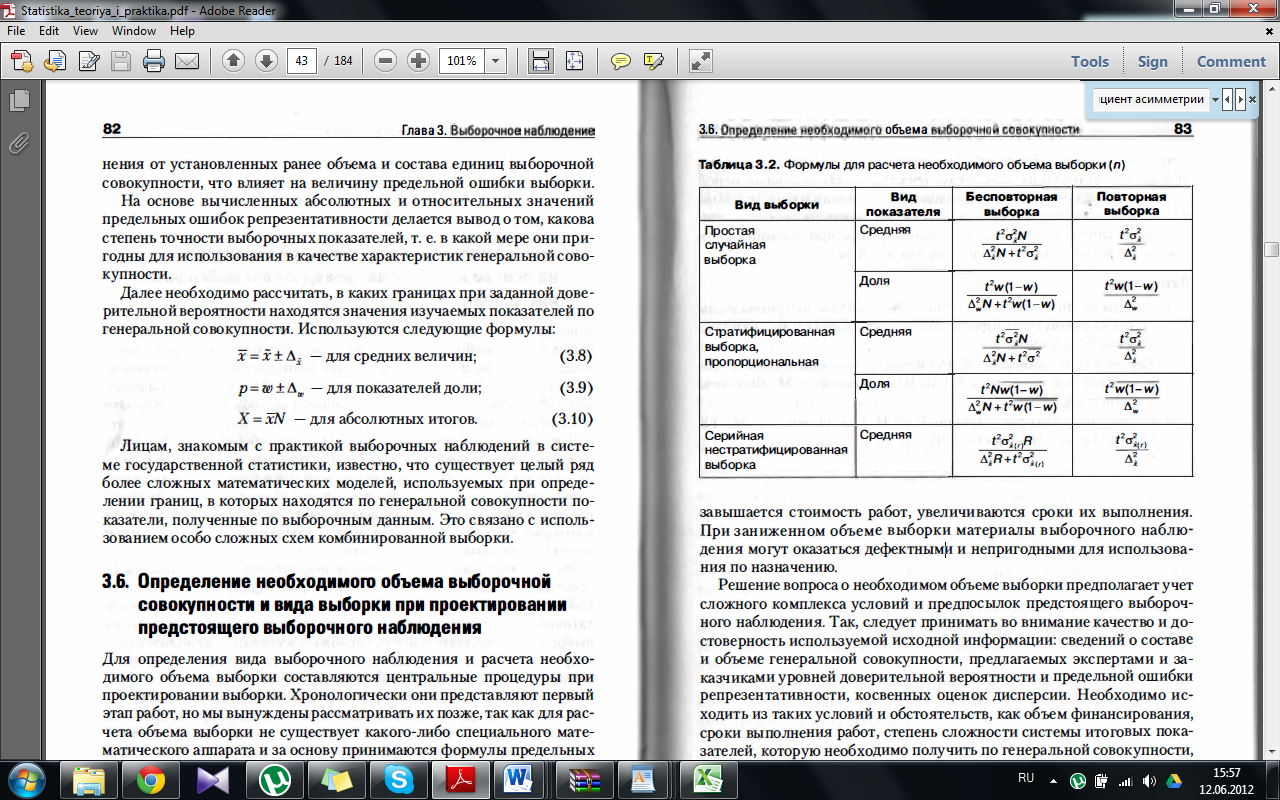Screen dimensions: 1280x800
Task: Click the Create PDF toolbar icon
Action: point(21,61)
